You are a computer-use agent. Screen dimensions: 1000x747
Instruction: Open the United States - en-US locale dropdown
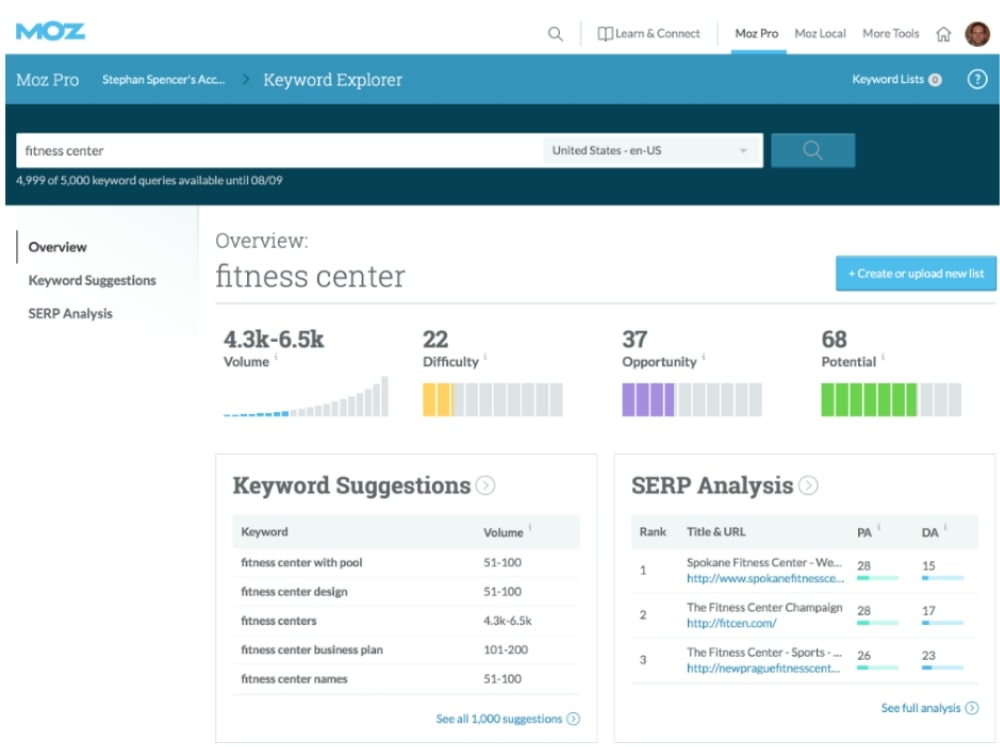pos(652,151)
